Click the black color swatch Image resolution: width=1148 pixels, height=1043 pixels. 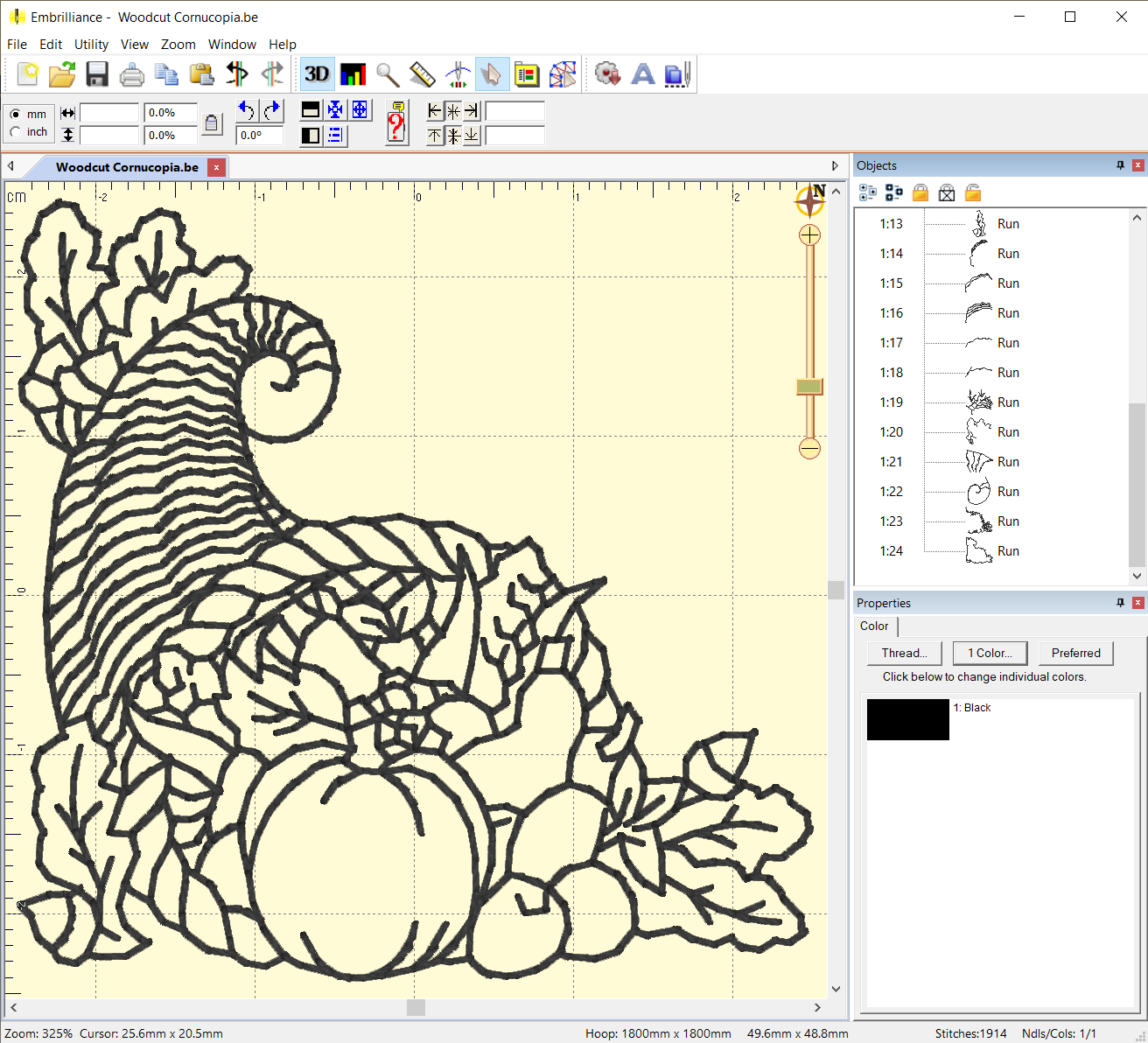coord(907,719)
